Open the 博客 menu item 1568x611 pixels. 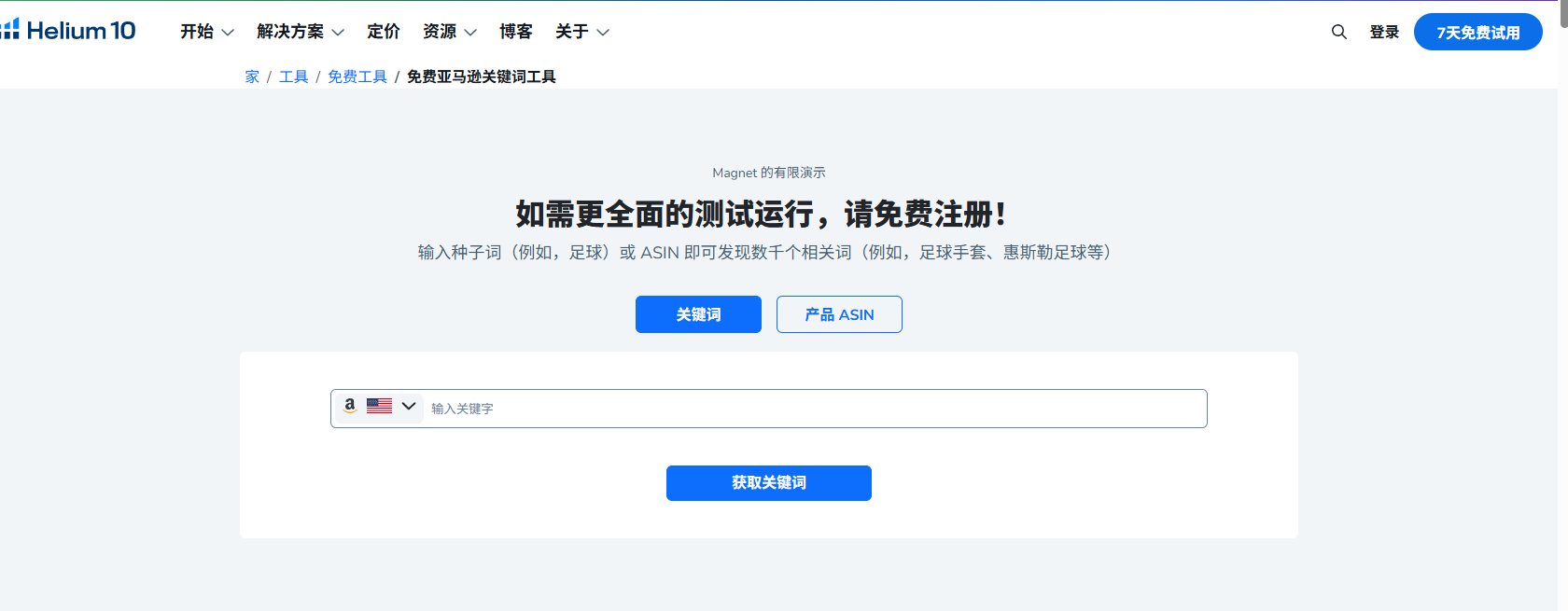pyautogui.click(x=516, y=32)
